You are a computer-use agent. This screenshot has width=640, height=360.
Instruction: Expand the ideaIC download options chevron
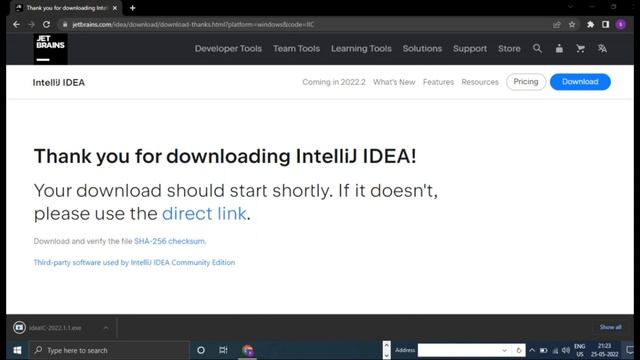point(106,328)
